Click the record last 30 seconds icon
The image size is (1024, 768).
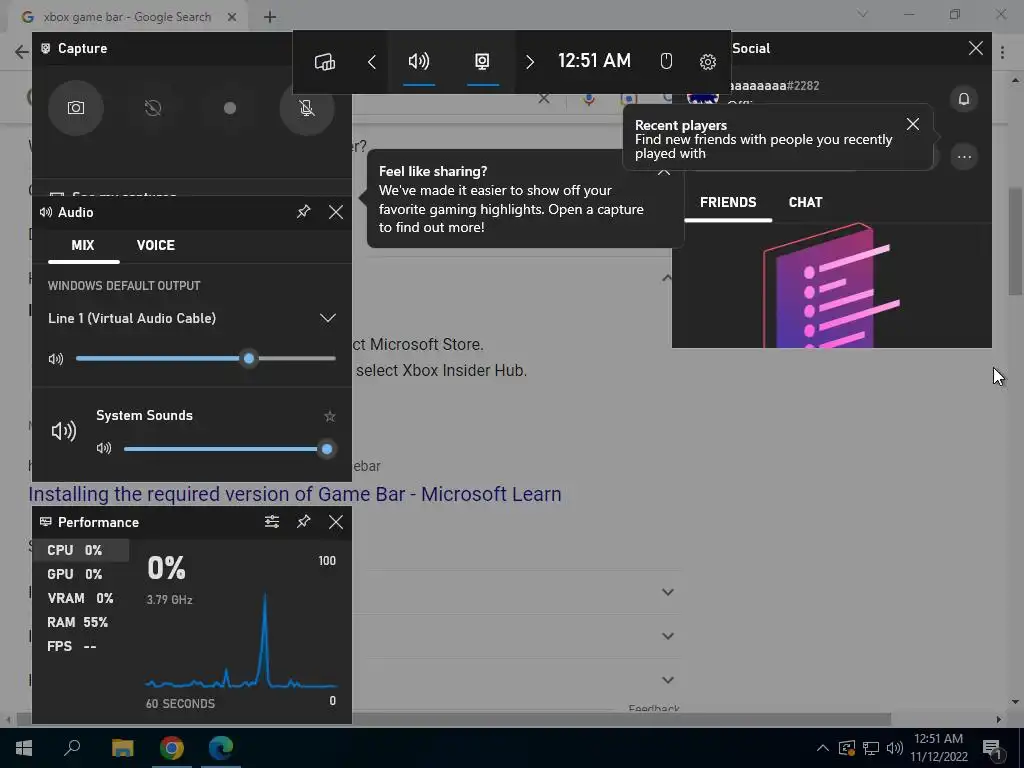153,108
